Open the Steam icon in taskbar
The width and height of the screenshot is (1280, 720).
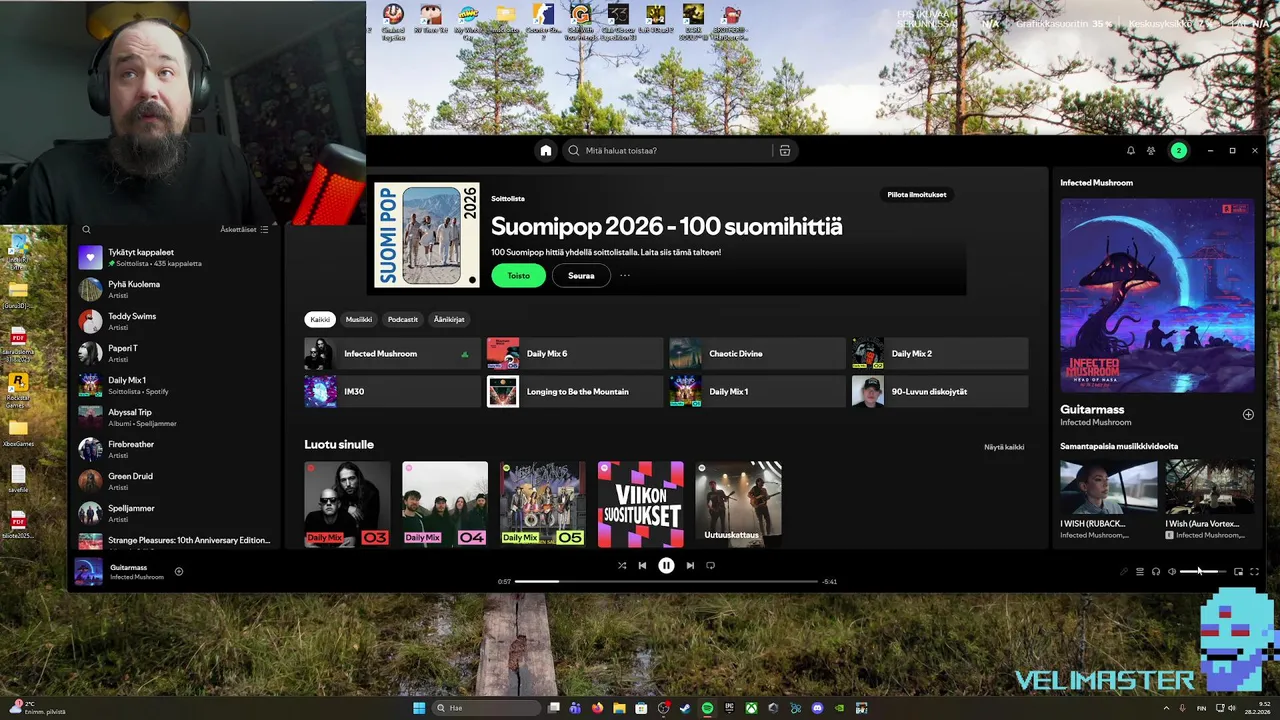point(685,708)
